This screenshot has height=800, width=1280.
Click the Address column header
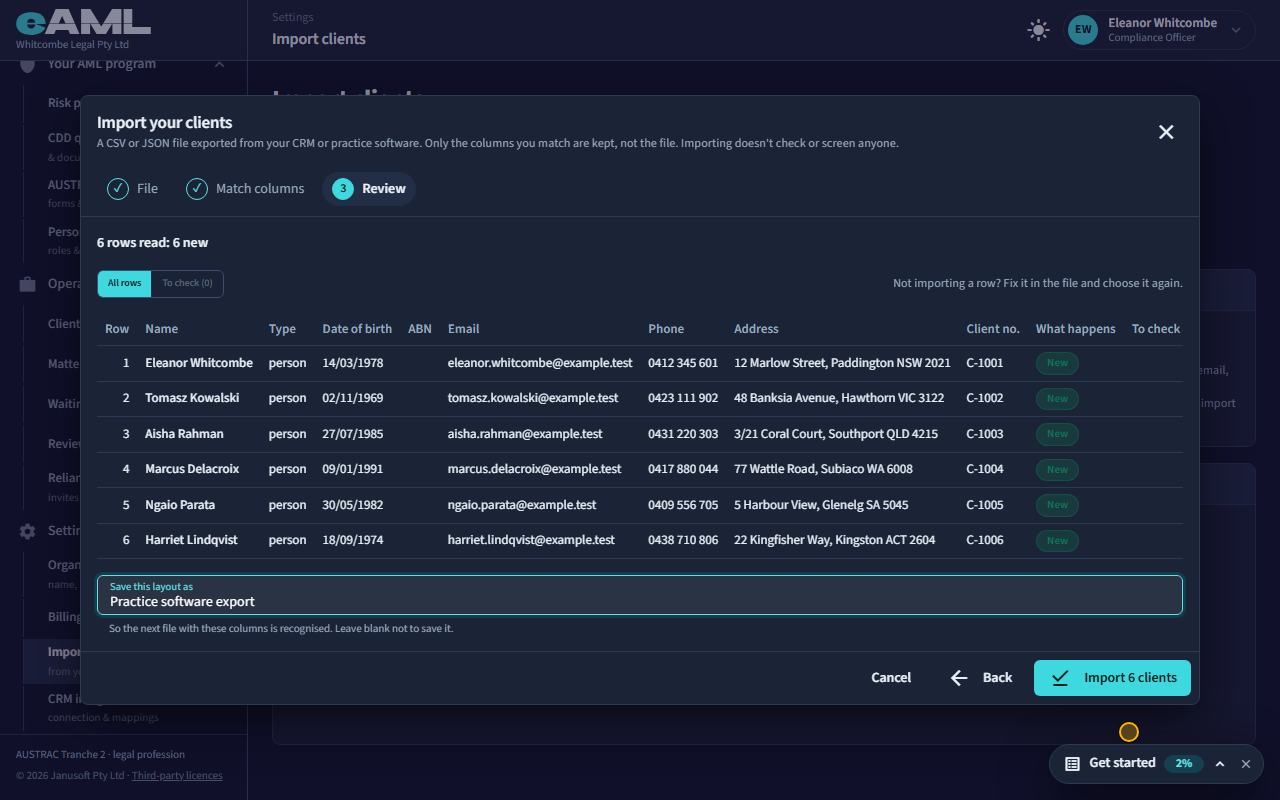pyautogui.click(x=756, y=329)
